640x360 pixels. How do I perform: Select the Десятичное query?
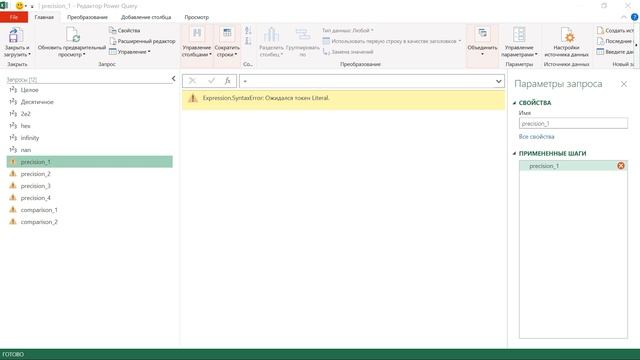[89, 102]
